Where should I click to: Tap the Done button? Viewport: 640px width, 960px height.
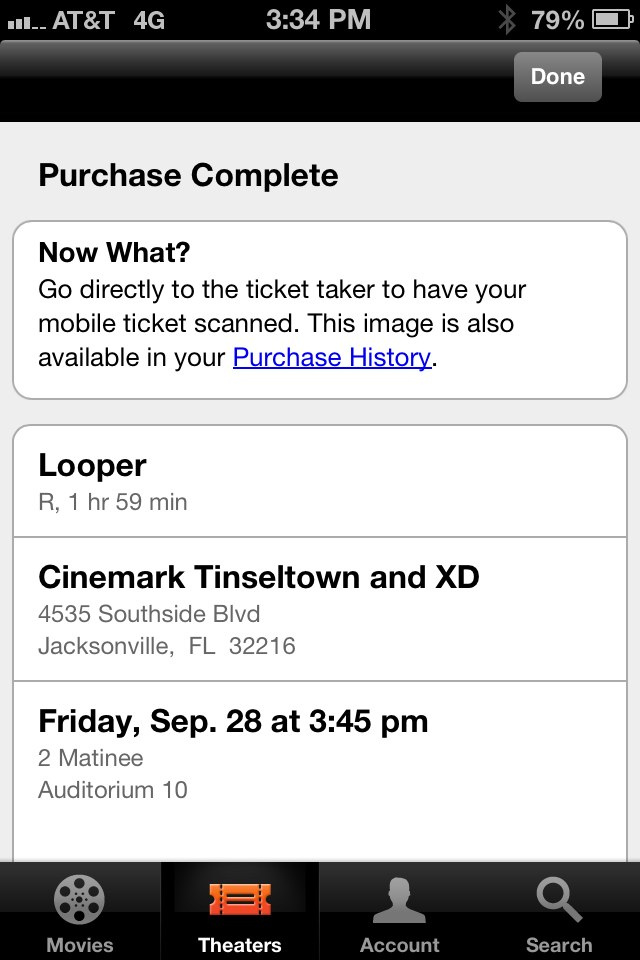click(x=557, y=77)
